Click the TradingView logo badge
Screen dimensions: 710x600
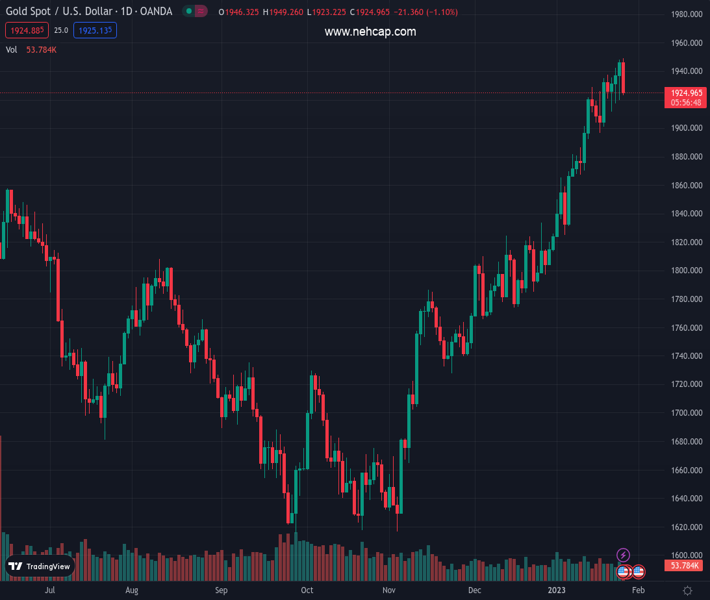[x=40, y=566]
